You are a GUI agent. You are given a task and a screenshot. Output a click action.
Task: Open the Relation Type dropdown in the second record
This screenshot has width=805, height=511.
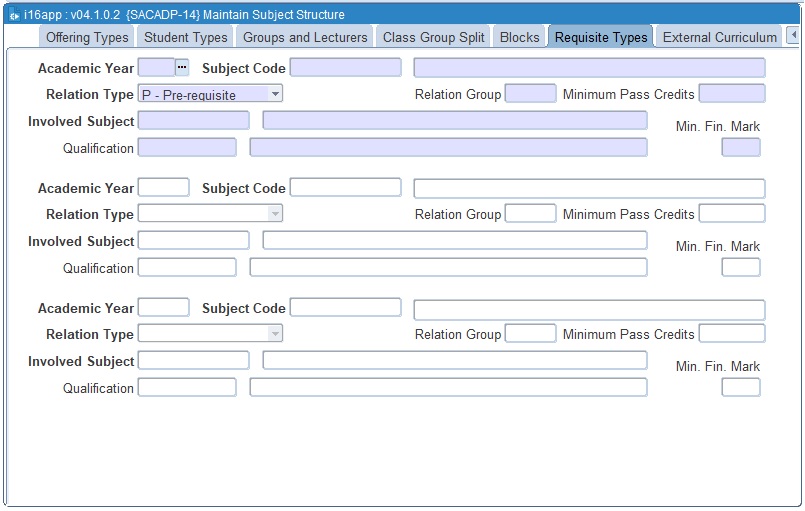[x=275, y=214]
